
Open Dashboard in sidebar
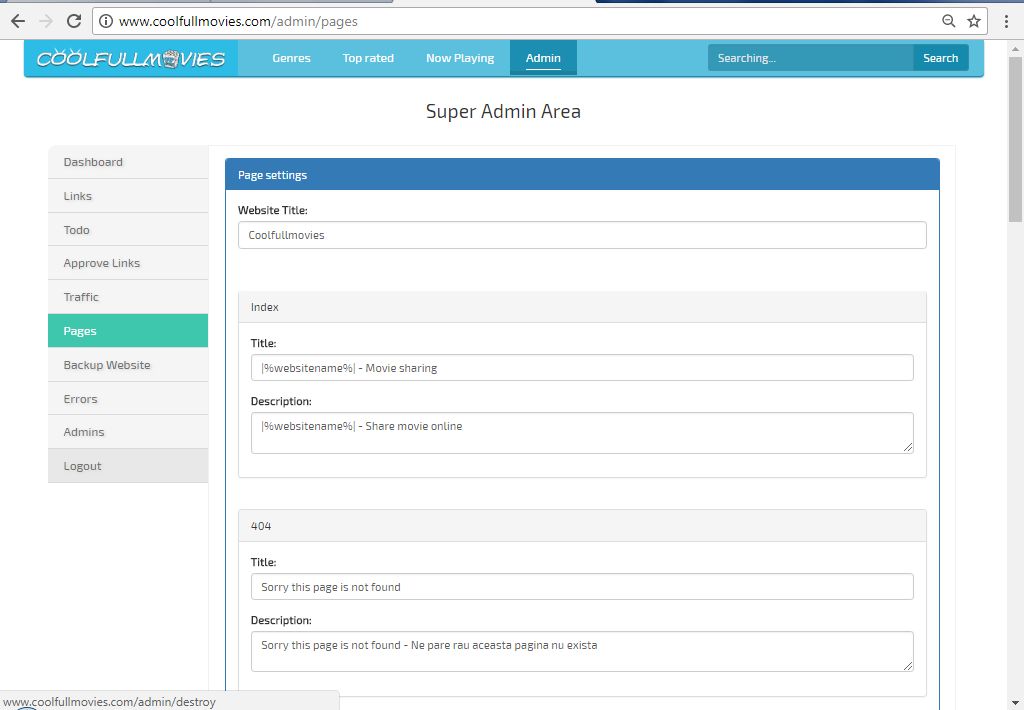point(128,162)
